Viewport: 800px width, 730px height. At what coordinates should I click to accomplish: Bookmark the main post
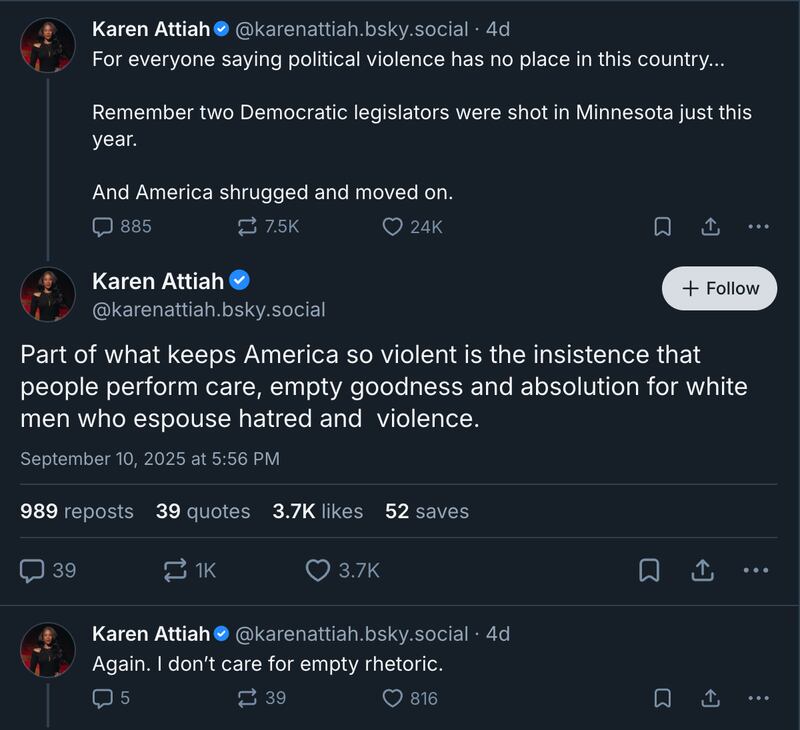pyautogui.click(x=651, y=571)
